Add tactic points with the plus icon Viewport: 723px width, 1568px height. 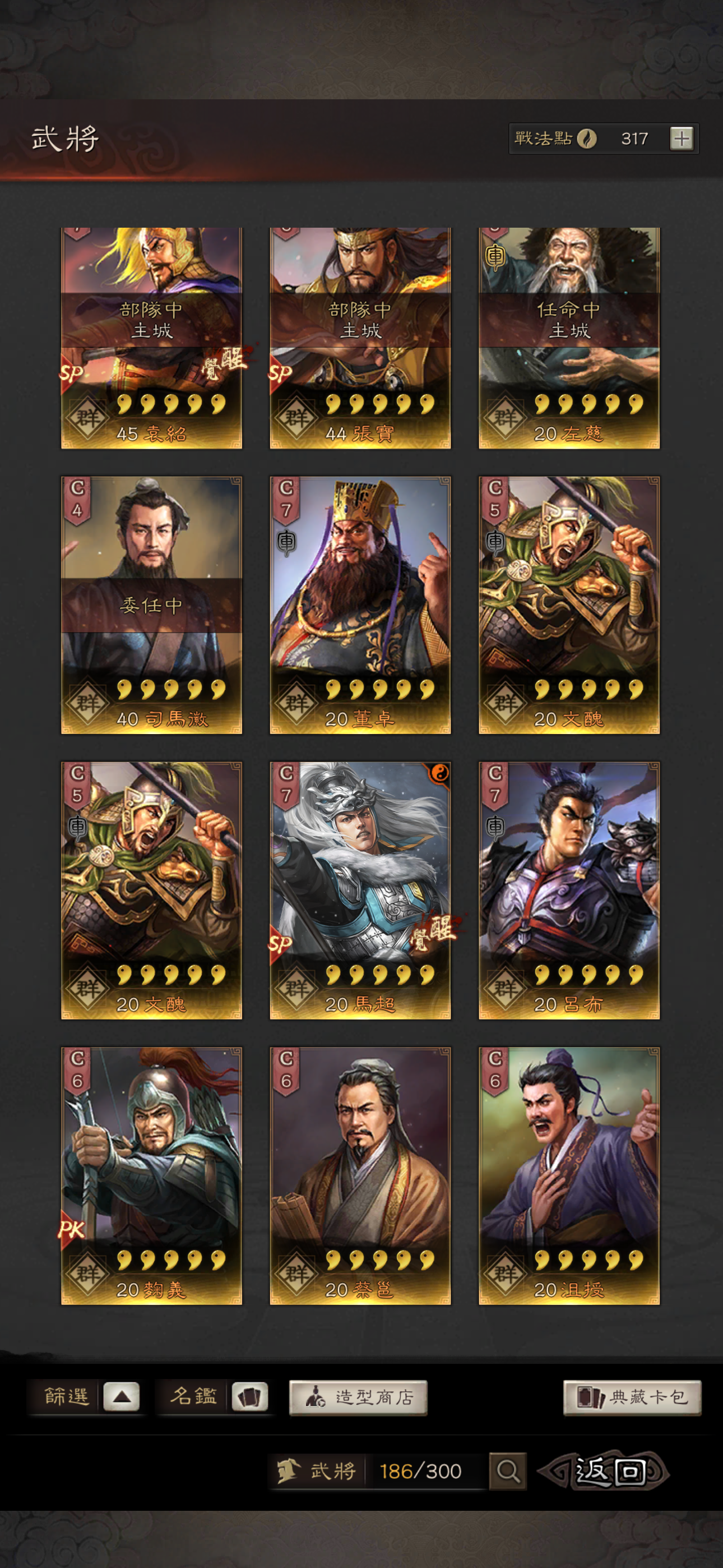pos(681,138)
